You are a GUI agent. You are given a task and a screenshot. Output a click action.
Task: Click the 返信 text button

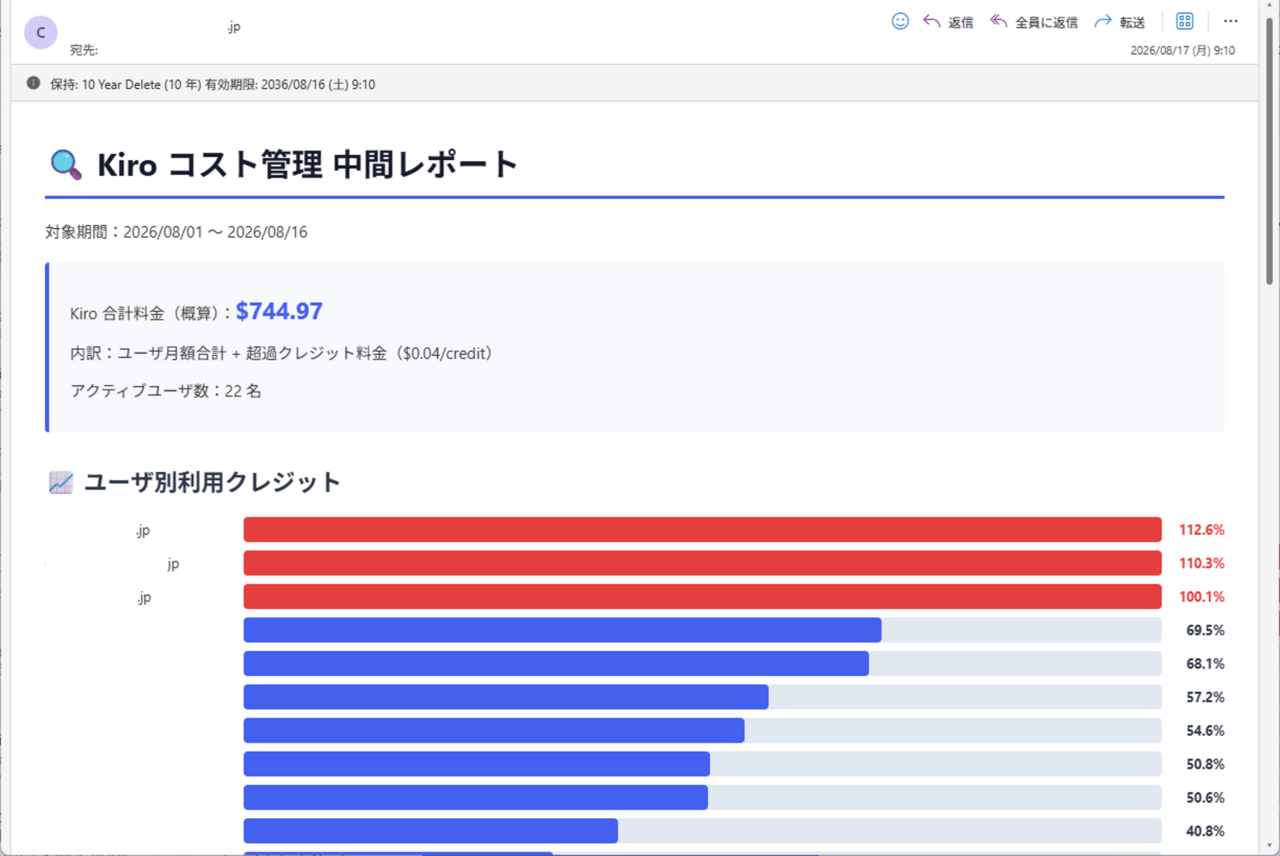(x=961, y=22)
